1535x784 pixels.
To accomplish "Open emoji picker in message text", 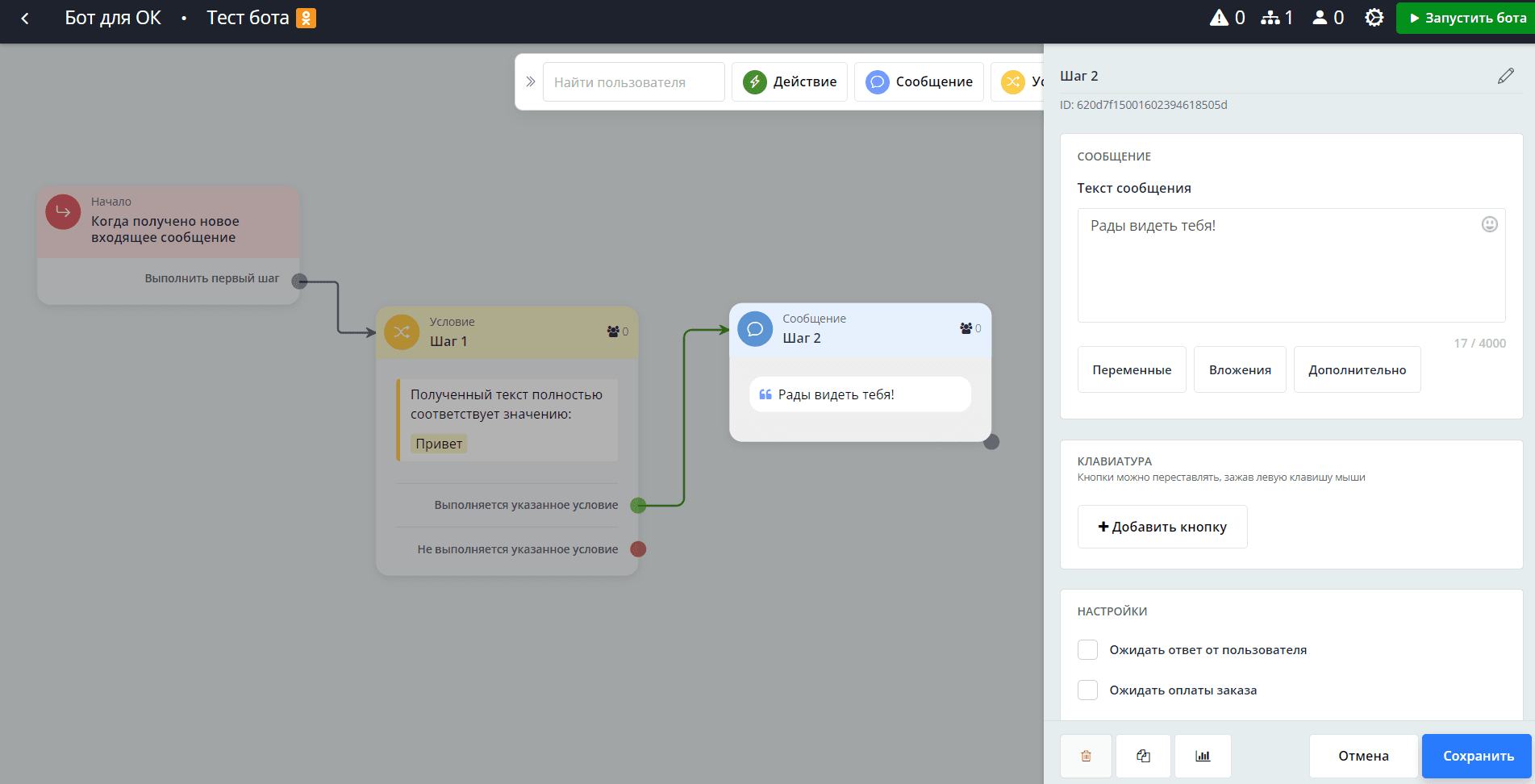I will pos(1489,224).
